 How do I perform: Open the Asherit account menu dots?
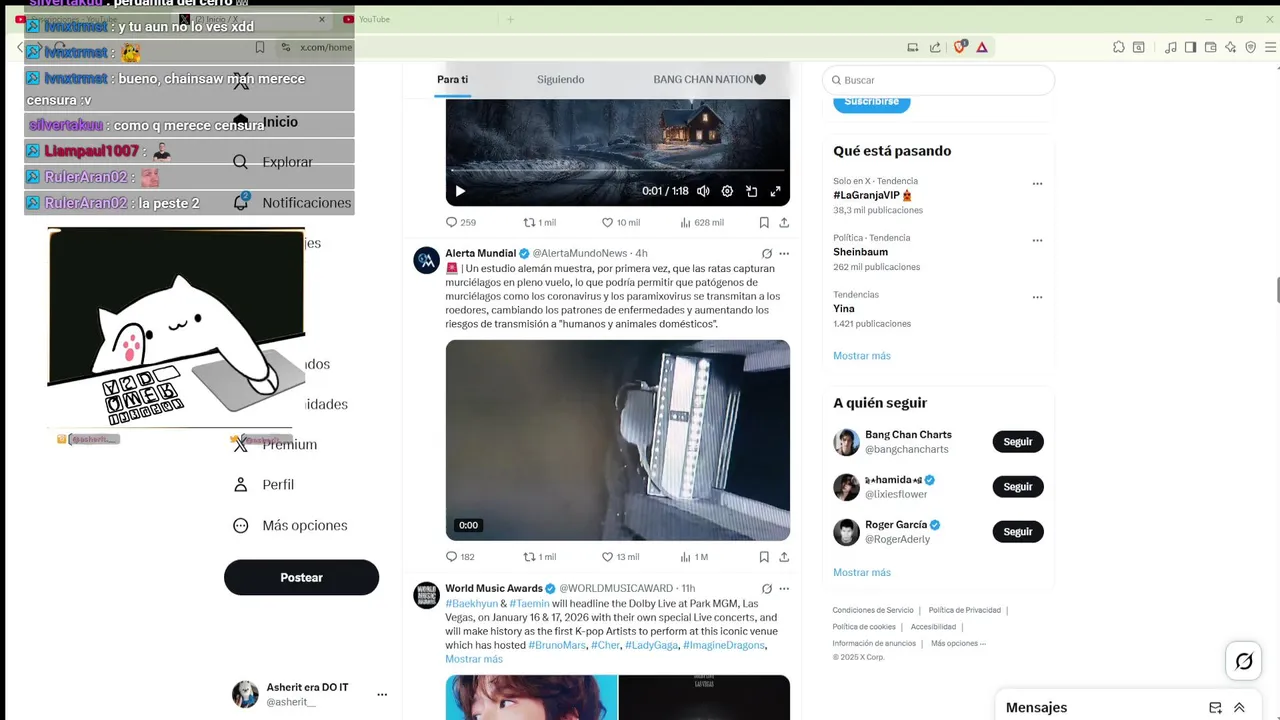point(382,695)
